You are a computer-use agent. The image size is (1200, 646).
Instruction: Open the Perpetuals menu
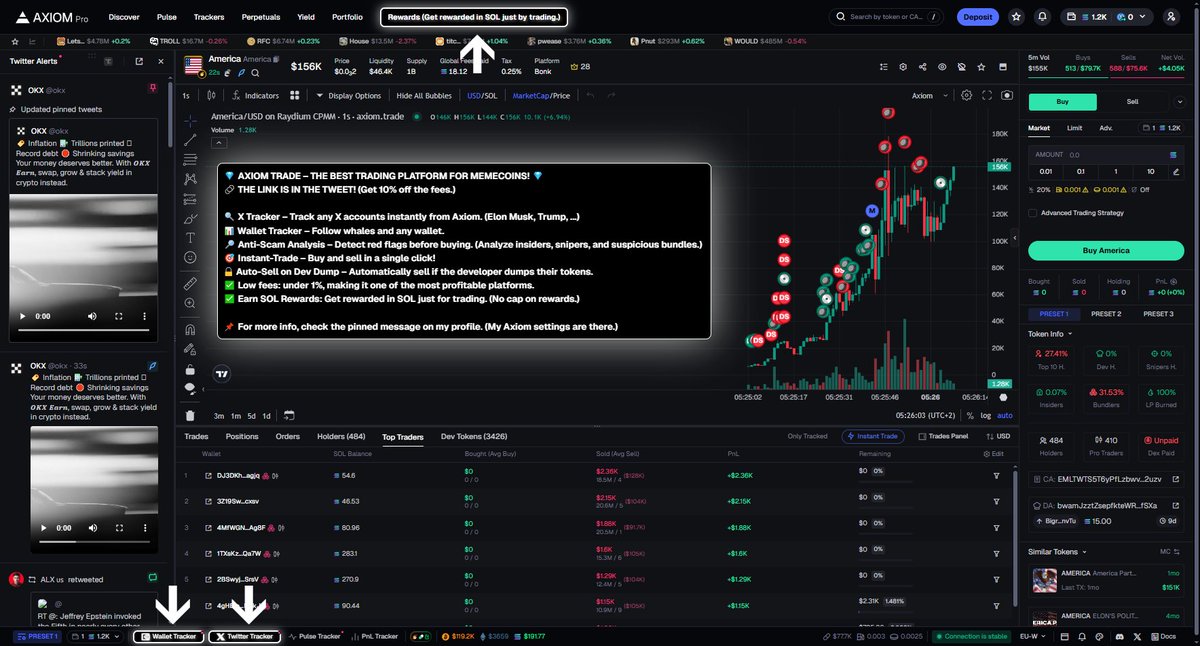(x=261, y=17)
